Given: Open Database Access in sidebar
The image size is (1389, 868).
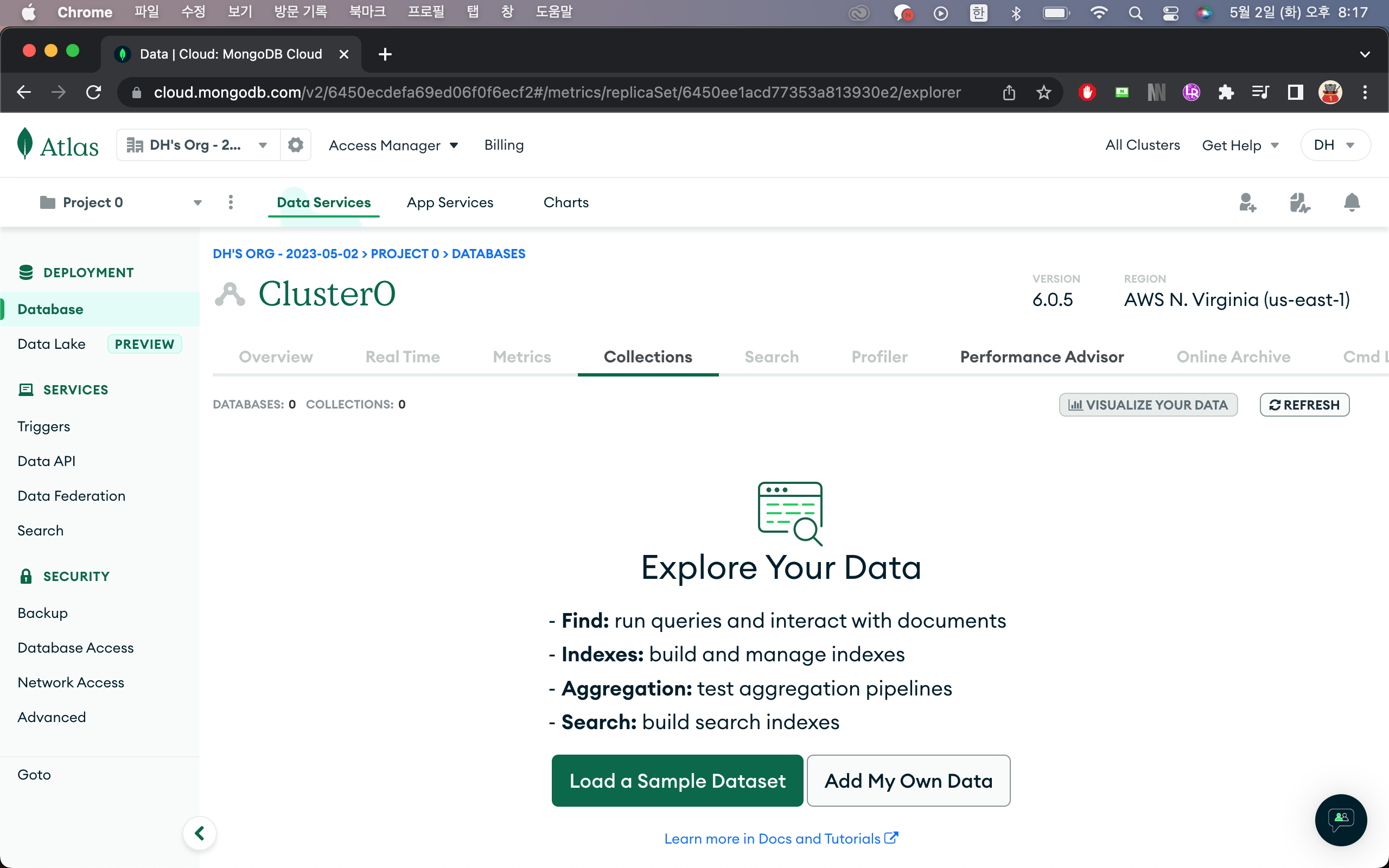Looking at the screenshot, I should click(75, 648).
